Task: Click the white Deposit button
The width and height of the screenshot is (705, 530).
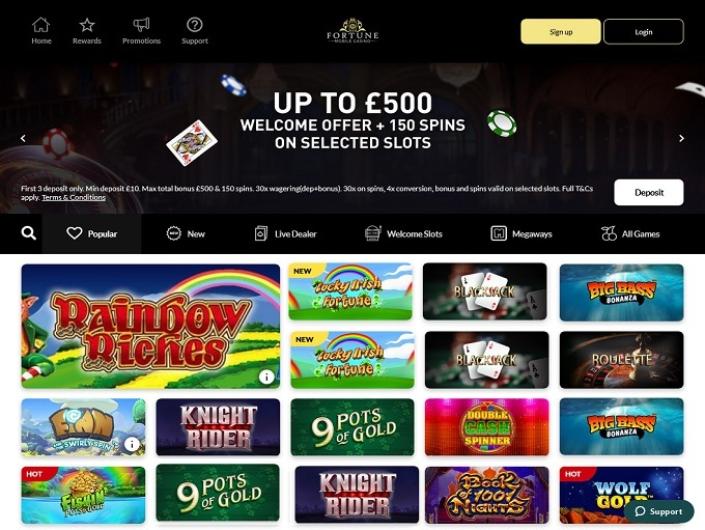Action: (x=649, y=192)
